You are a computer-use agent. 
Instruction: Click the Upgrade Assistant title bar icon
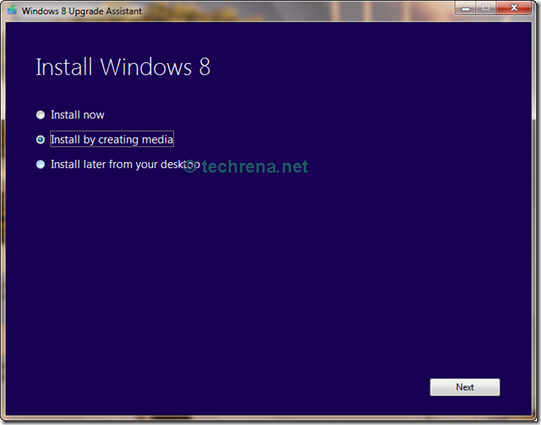(12, 10)
